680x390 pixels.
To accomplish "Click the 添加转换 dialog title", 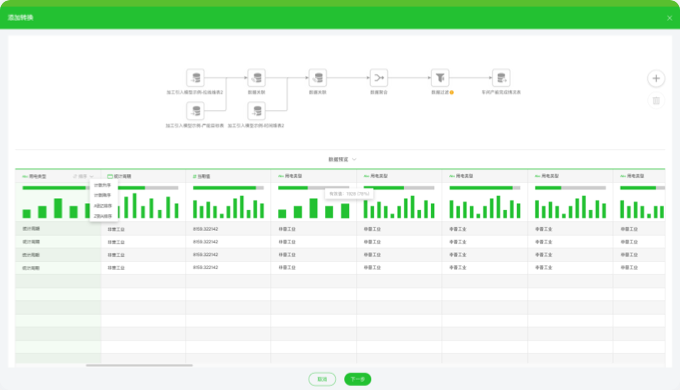I will pyautogui.click(x=20, y=18).
